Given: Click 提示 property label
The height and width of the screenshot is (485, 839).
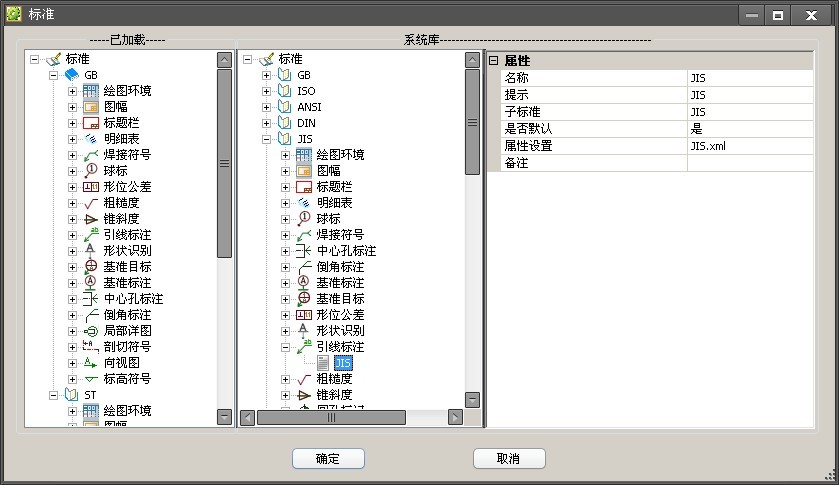Looking at the screenshot, I should coord(516,95).
